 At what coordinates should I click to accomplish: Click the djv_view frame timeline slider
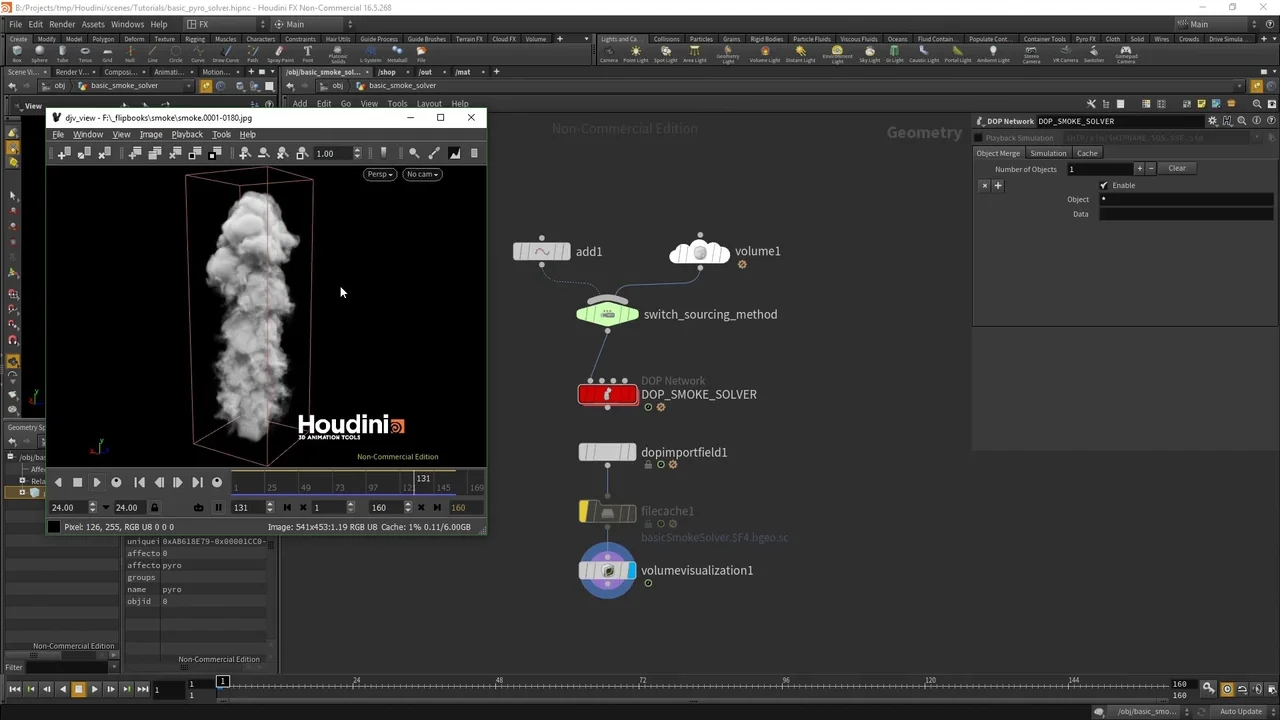(358, 483)
